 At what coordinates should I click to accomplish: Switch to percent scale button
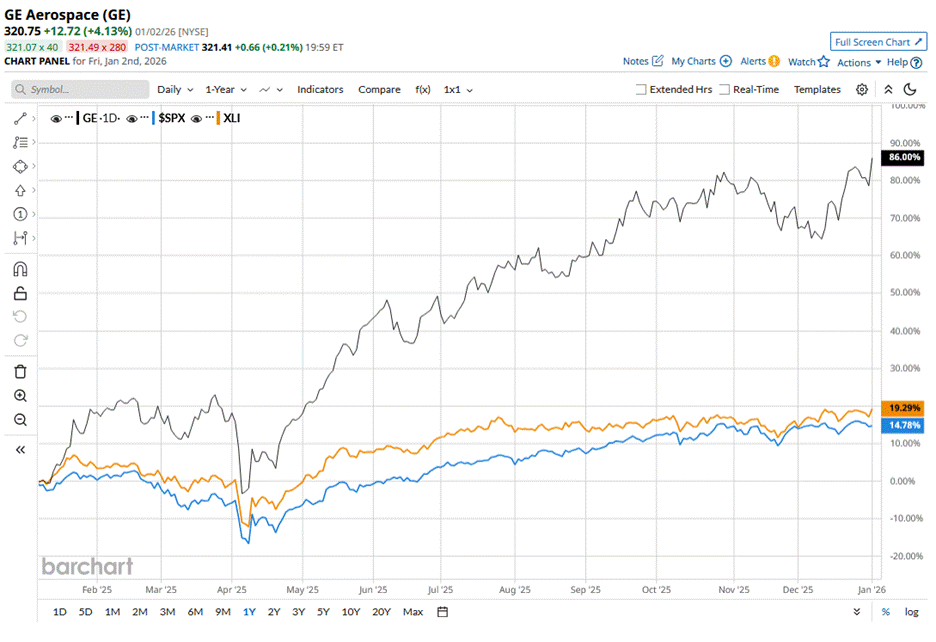886,612
